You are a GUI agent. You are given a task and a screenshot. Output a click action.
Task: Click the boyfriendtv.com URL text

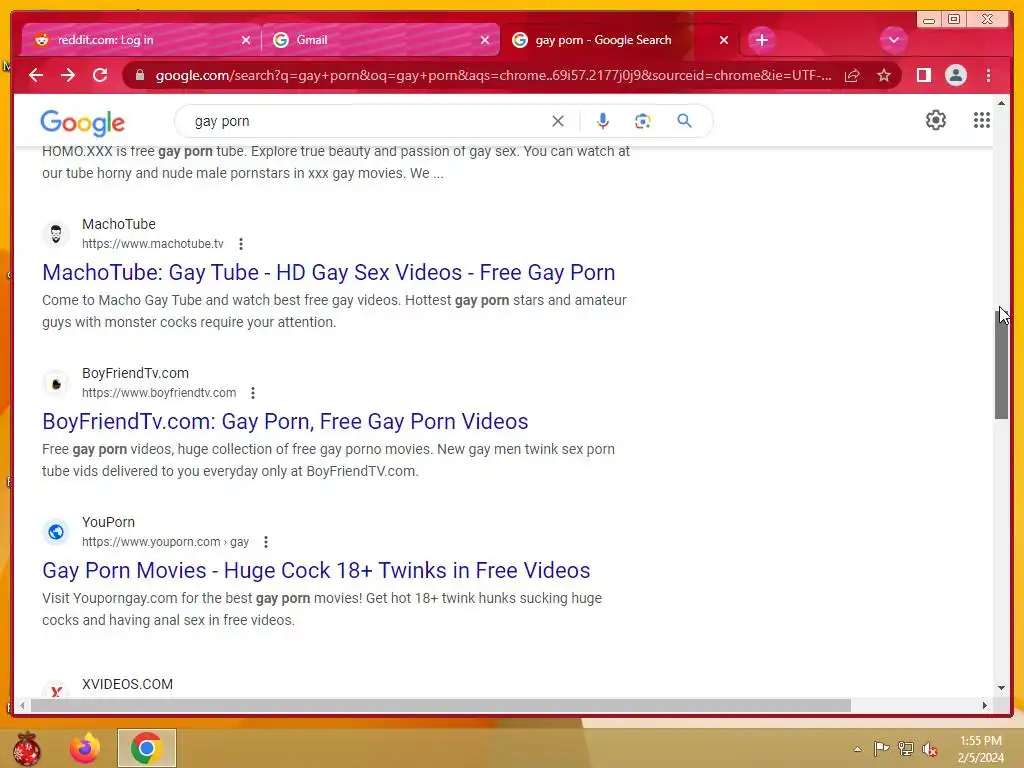[x=159, y=392]
